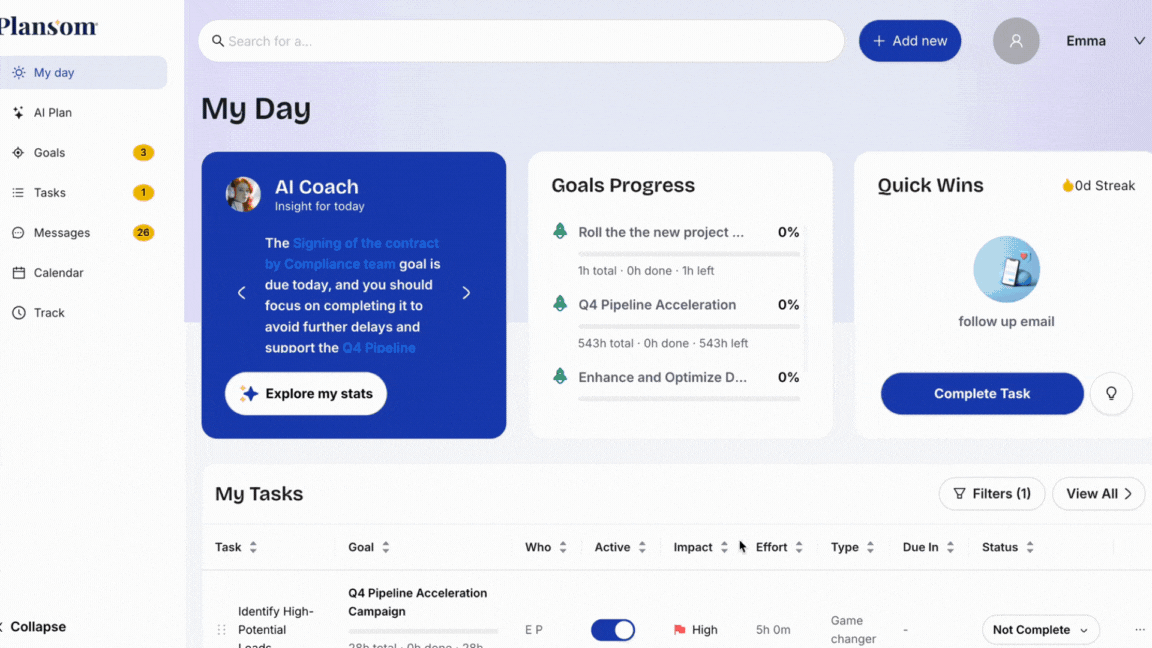The height and width of the screenshot is (648, 1152).
Task: Click the AI Coach profile photo
Action: tap(243, 194)
